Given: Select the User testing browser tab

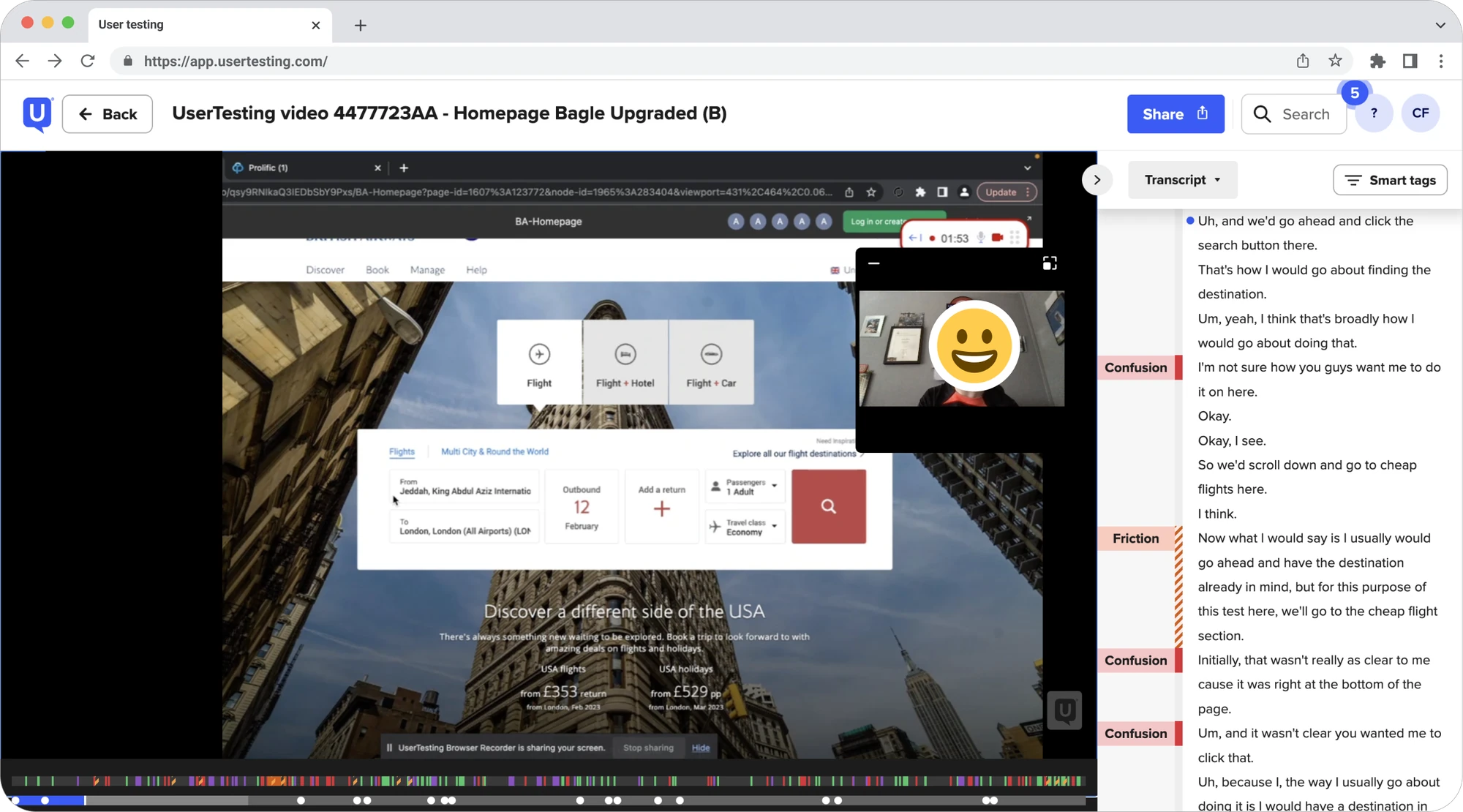Looking at the screenshot, I should click(210, 25).
